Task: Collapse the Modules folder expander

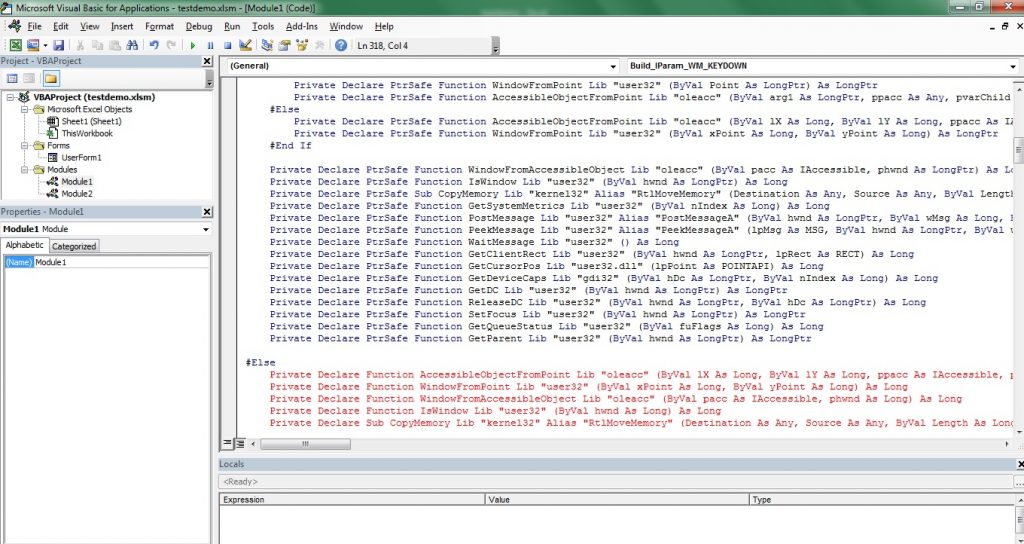Action: click(24, 170)
